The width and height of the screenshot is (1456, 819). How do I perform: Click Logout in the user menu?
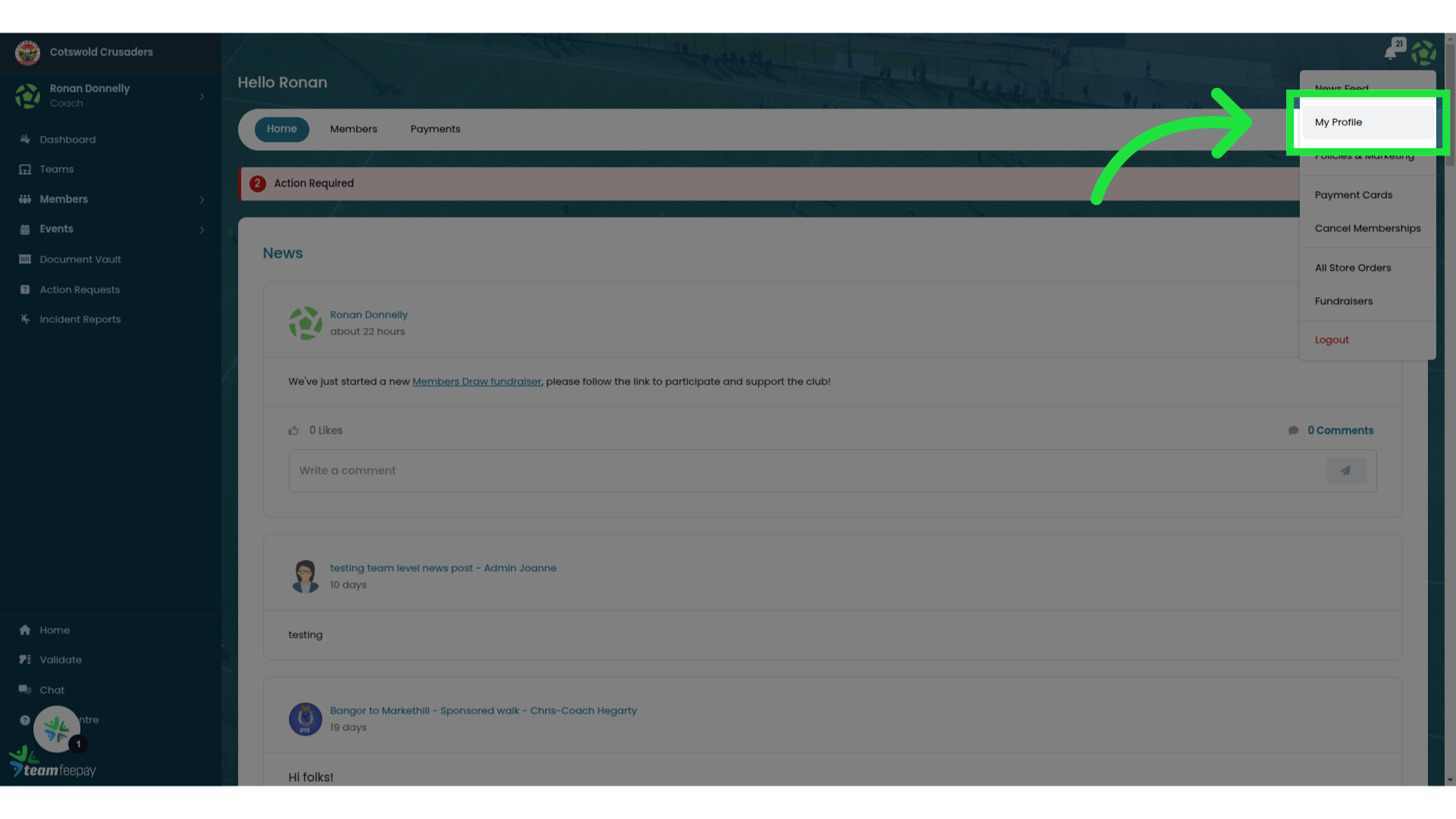(1332, 340)
